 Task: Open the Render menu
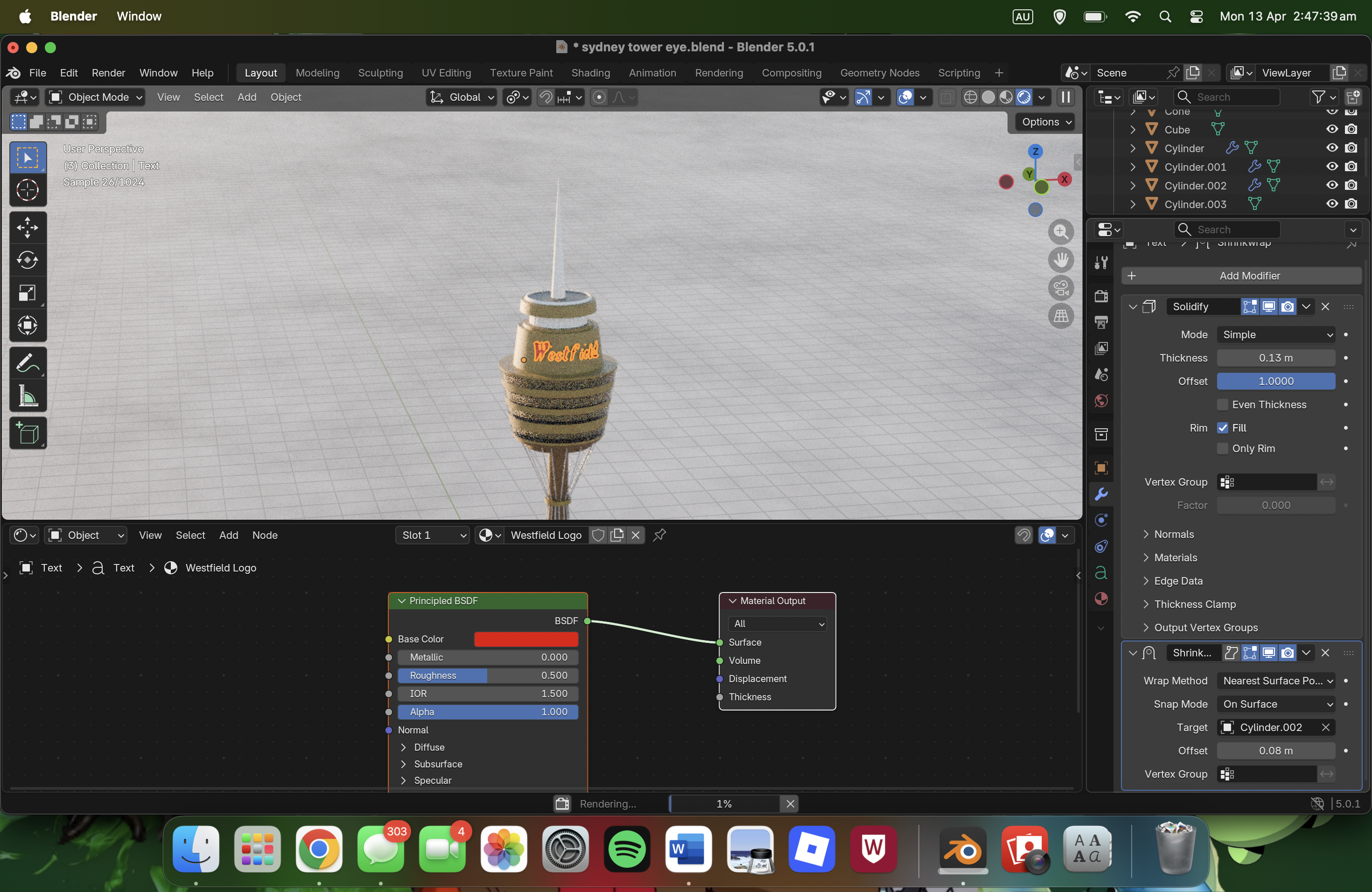click(x=108, y=73)
